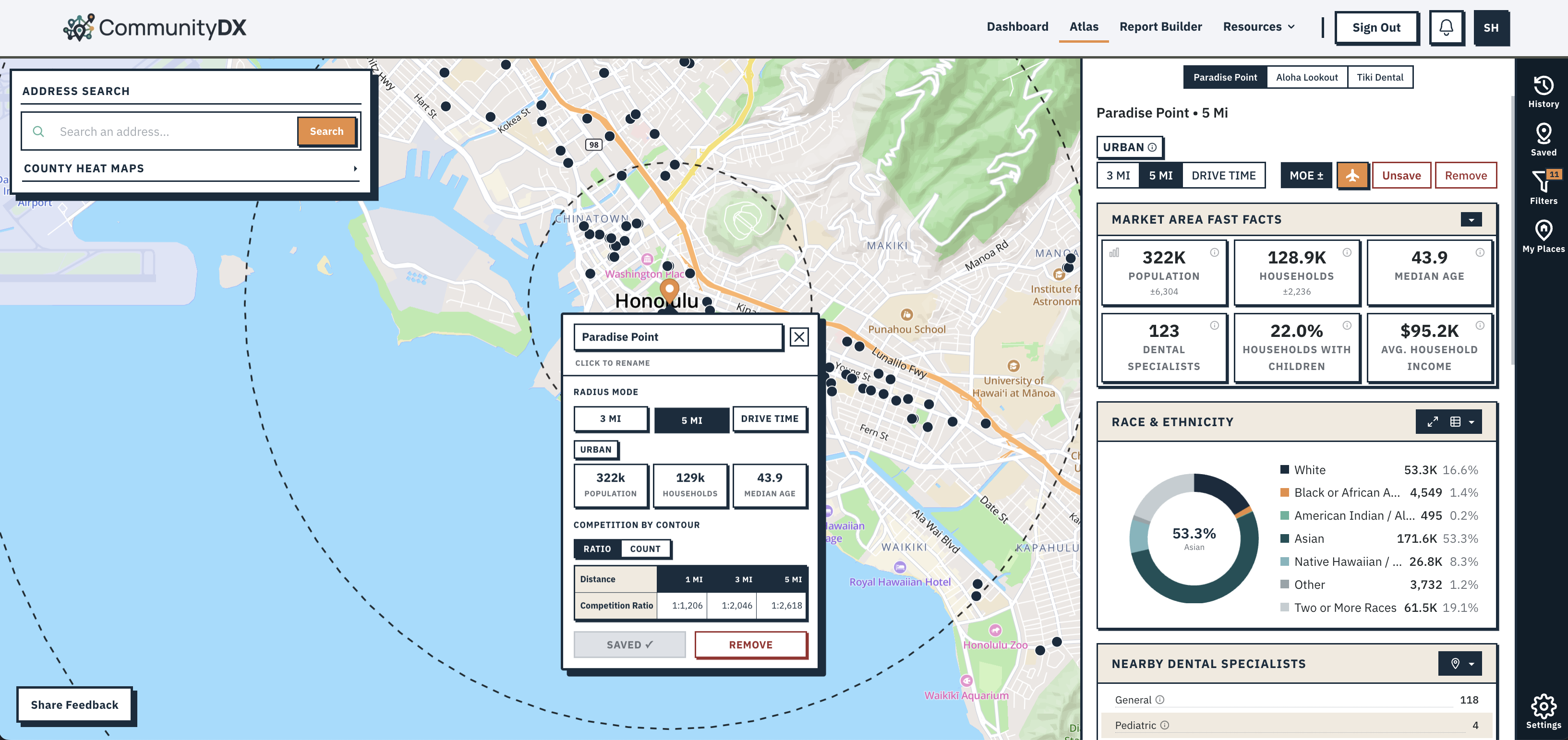This screenshot has height=740, width=1568.
Task: Close the Paradise Point popup
Action: coord(798,337)
